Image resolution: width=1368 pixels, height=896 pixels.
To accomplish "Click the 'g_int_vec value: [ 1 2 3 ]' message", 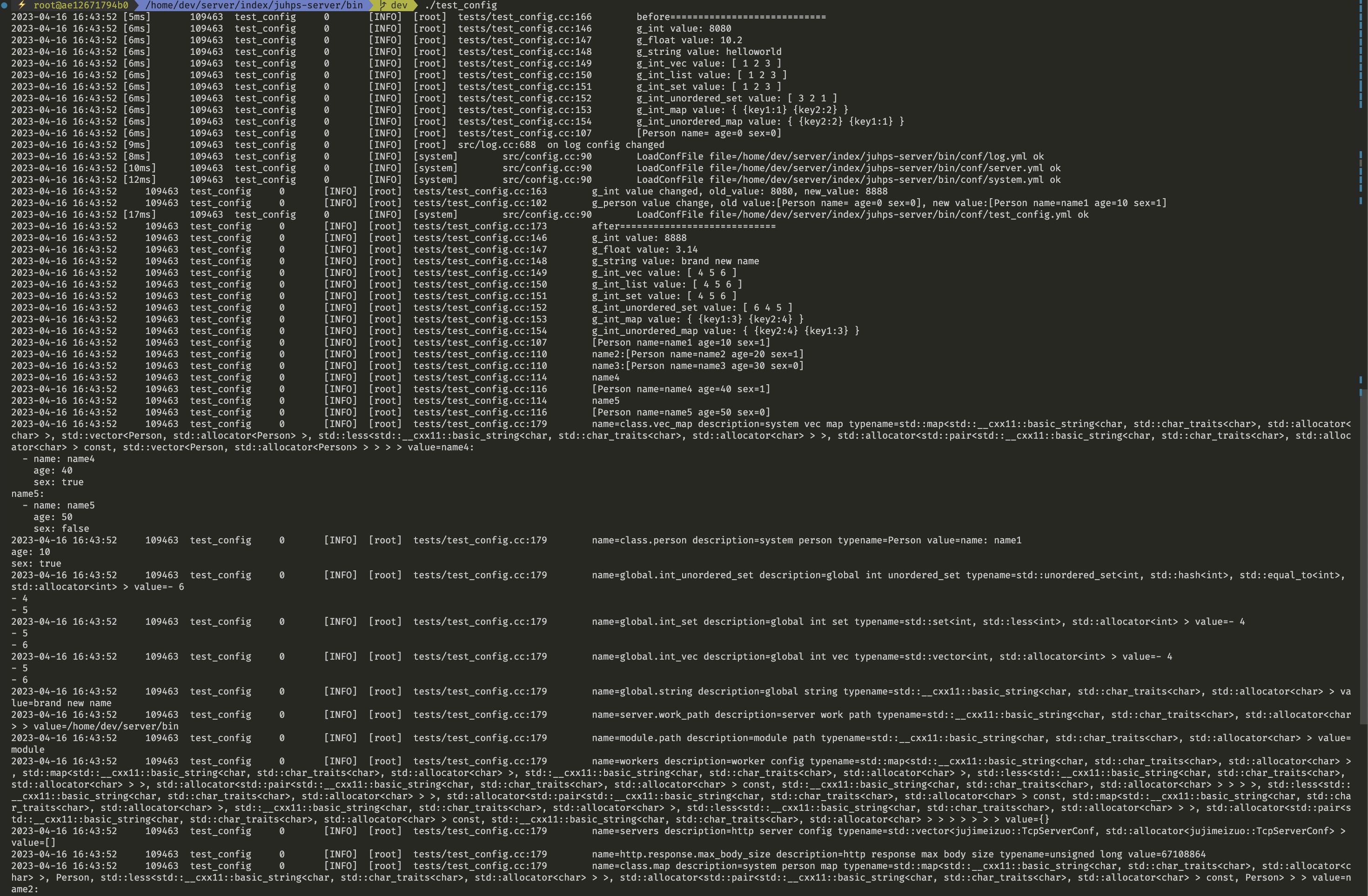I will point(709,63).
